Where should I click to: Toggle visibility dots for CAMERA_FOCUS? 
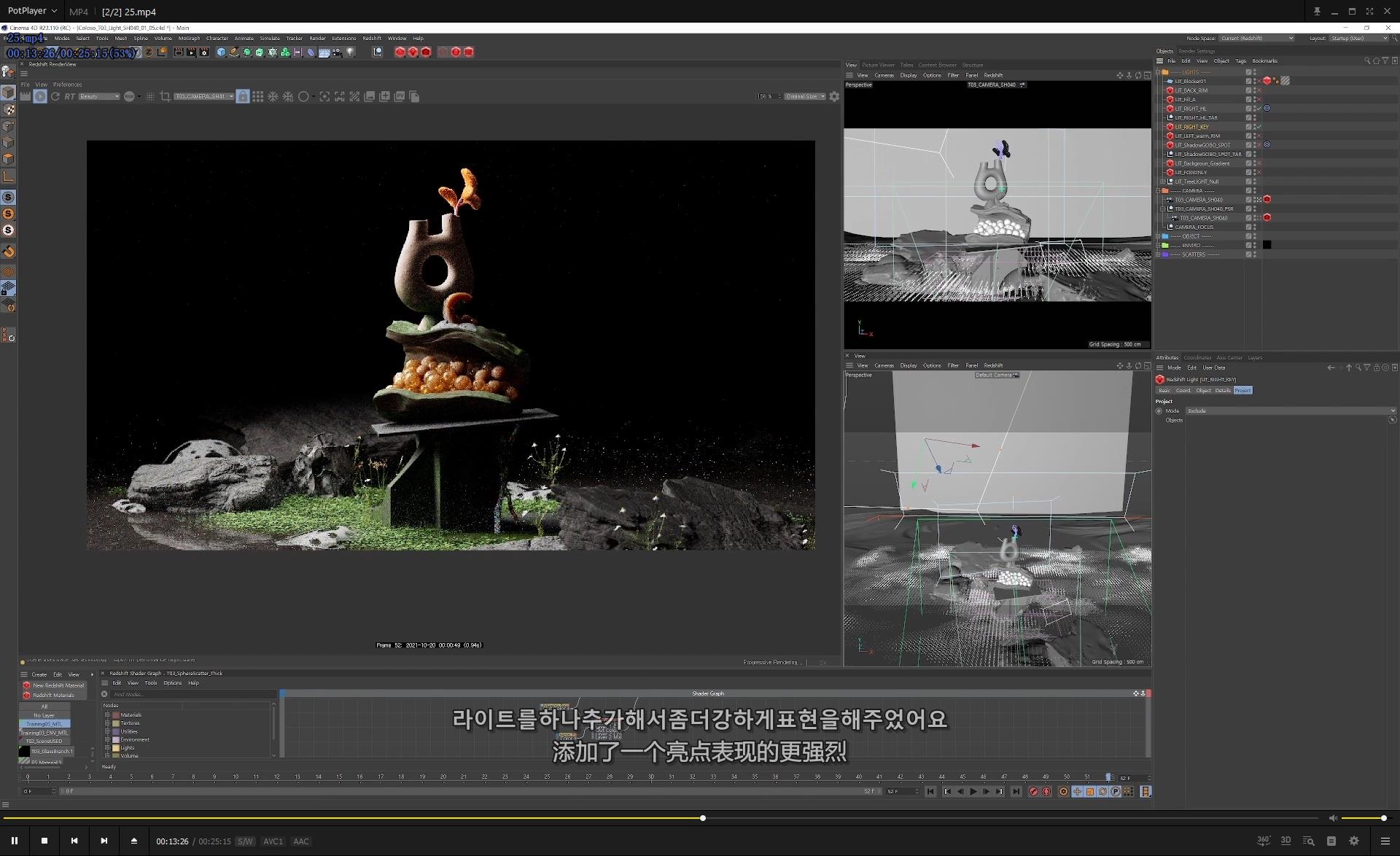point(1254,227)
